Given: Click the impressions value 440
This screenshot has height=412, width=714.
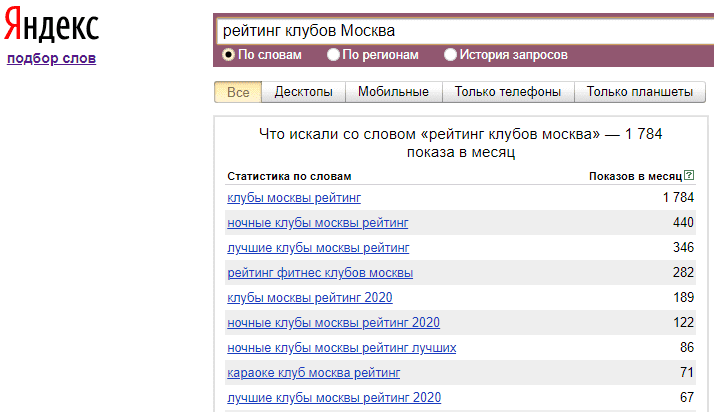Looking at the screenshot, I should pos(683,223).
